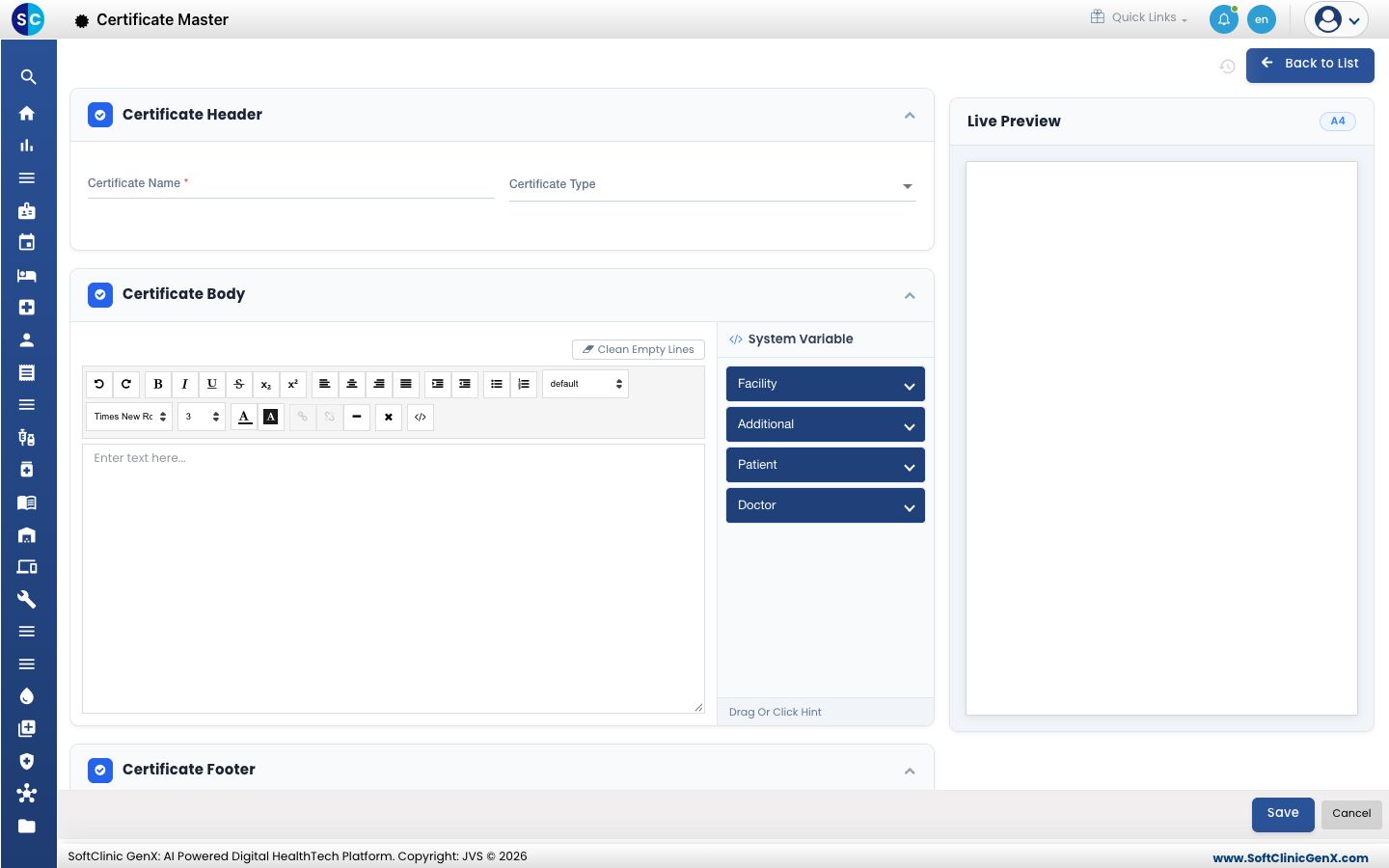
Task: Justify the text
Action: click(406, 384)
